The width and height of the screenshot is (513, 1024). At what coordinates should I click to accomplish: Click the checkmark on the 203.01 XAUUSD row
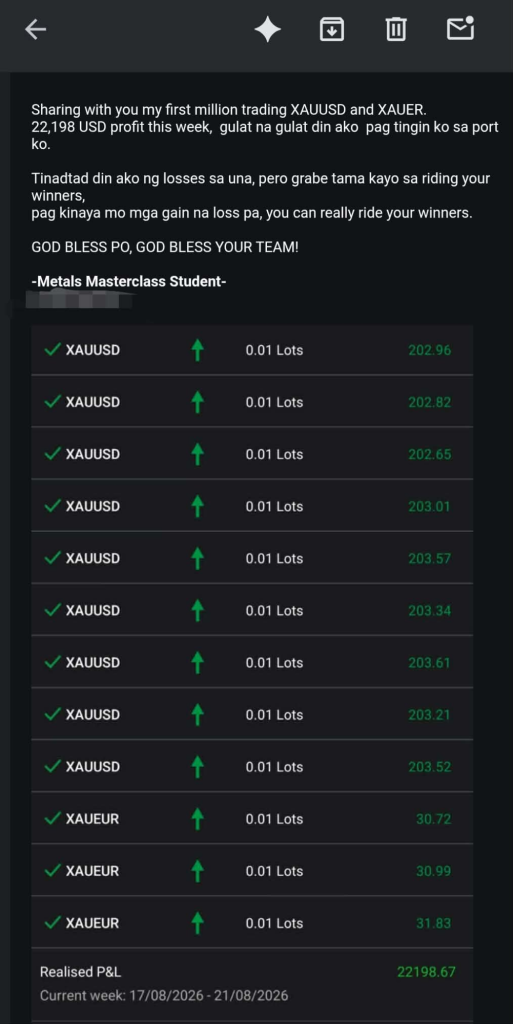coord(52,506)
